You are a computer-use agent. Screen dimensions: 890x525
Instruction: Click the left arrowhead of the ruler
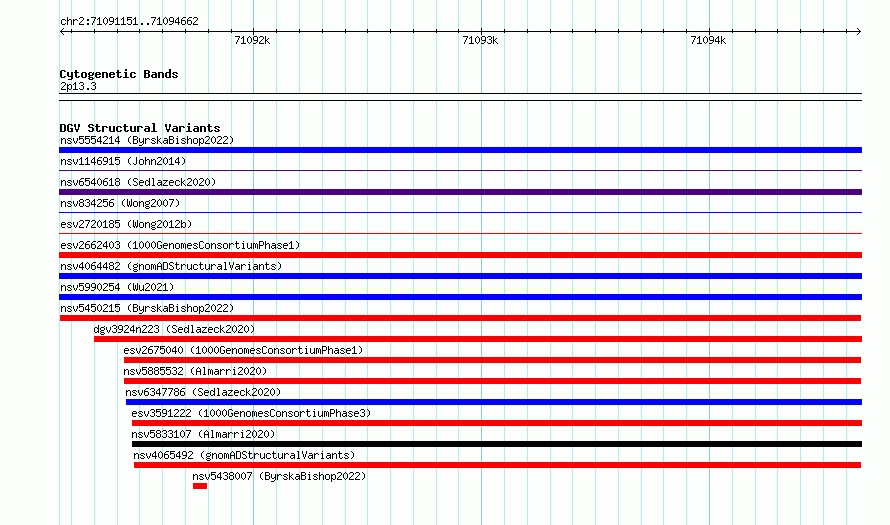(x=62, y=31)
